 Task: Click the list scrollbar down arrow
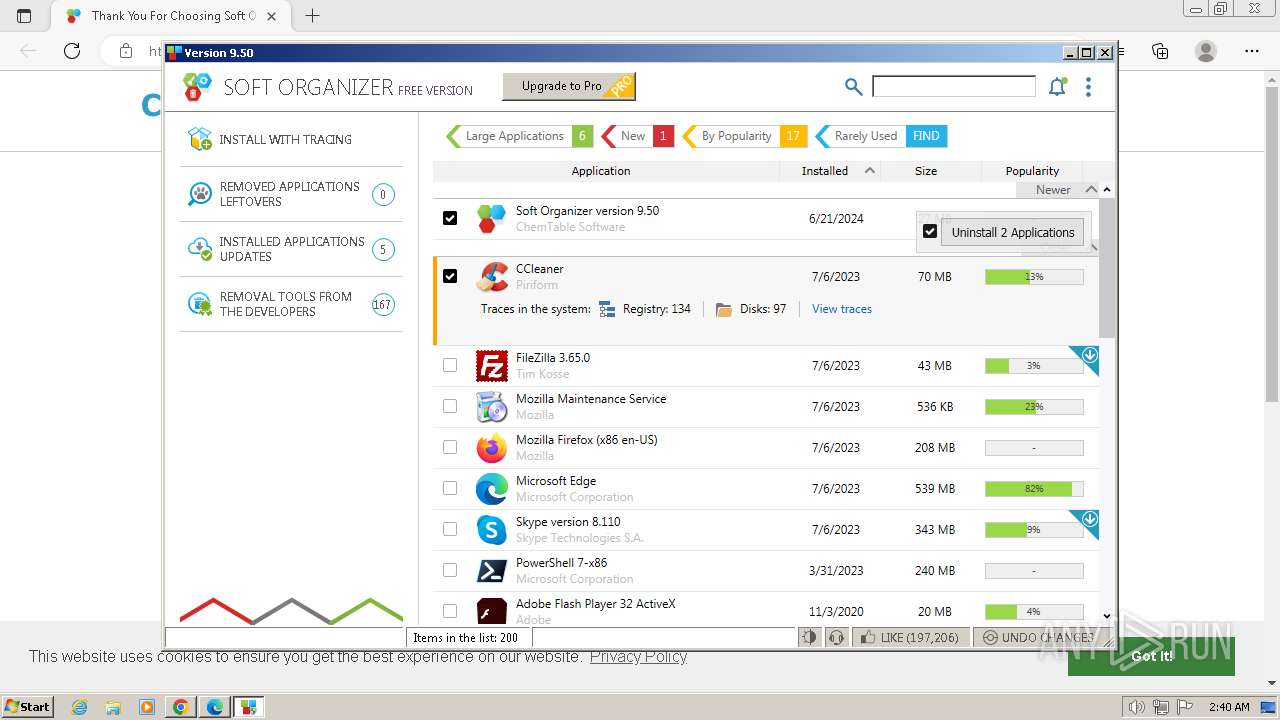1106,617
